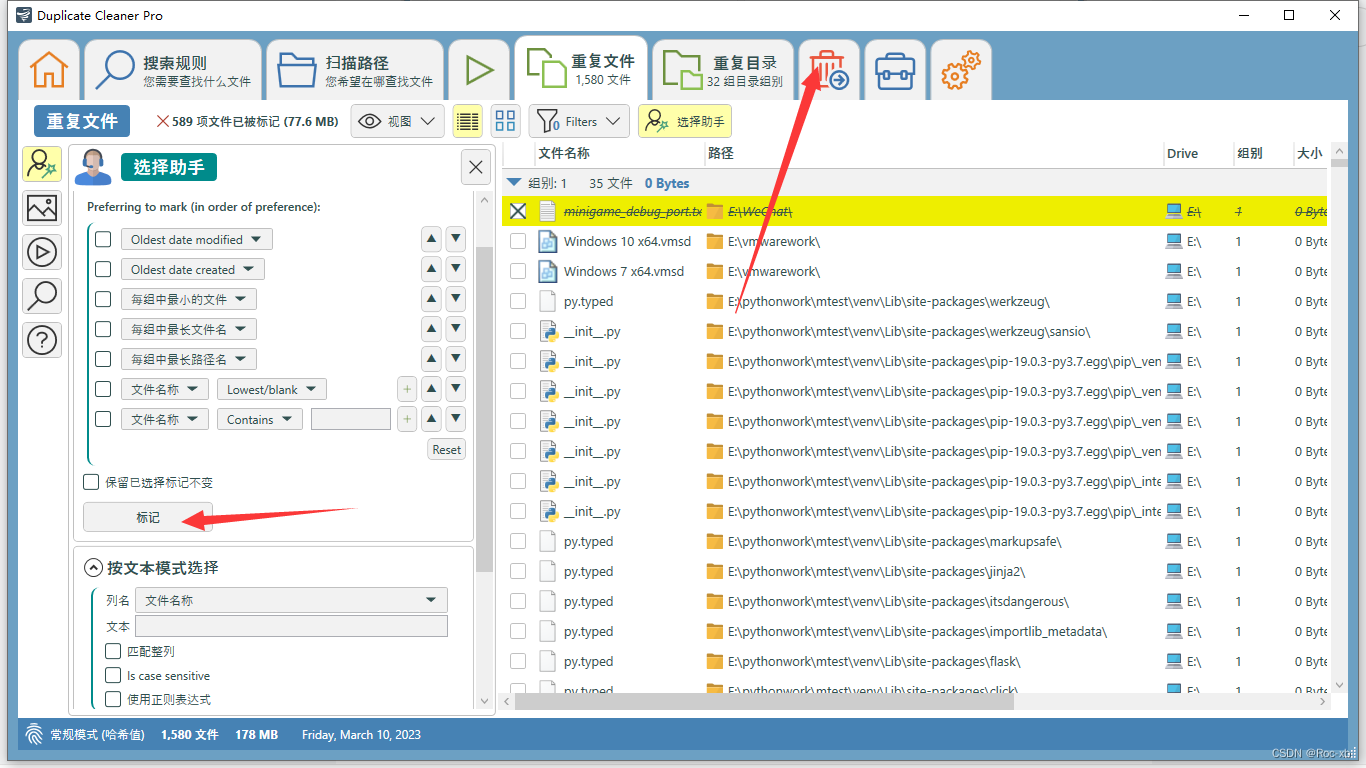Open the toolbox briefcase icon tab

tap(894, 70)
